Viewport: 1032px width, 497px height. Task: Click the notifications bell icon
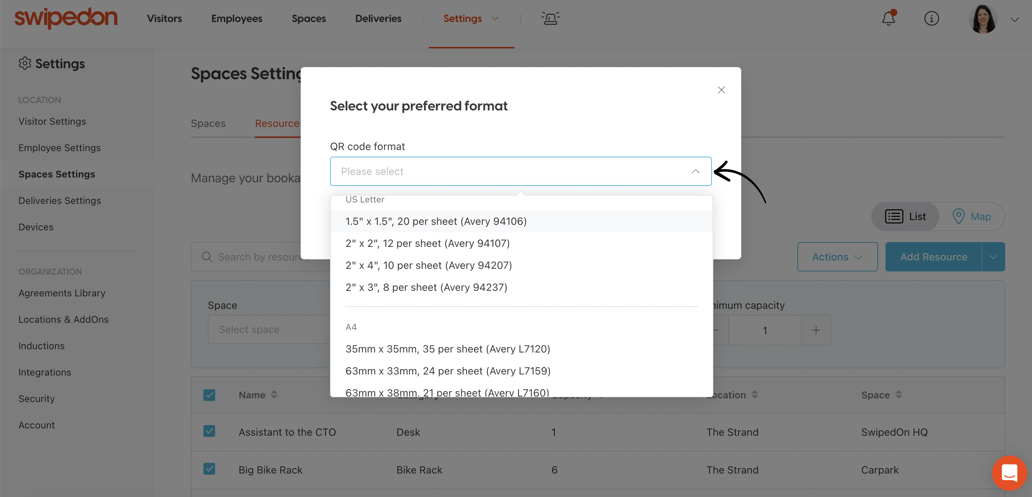coord(888,19)
